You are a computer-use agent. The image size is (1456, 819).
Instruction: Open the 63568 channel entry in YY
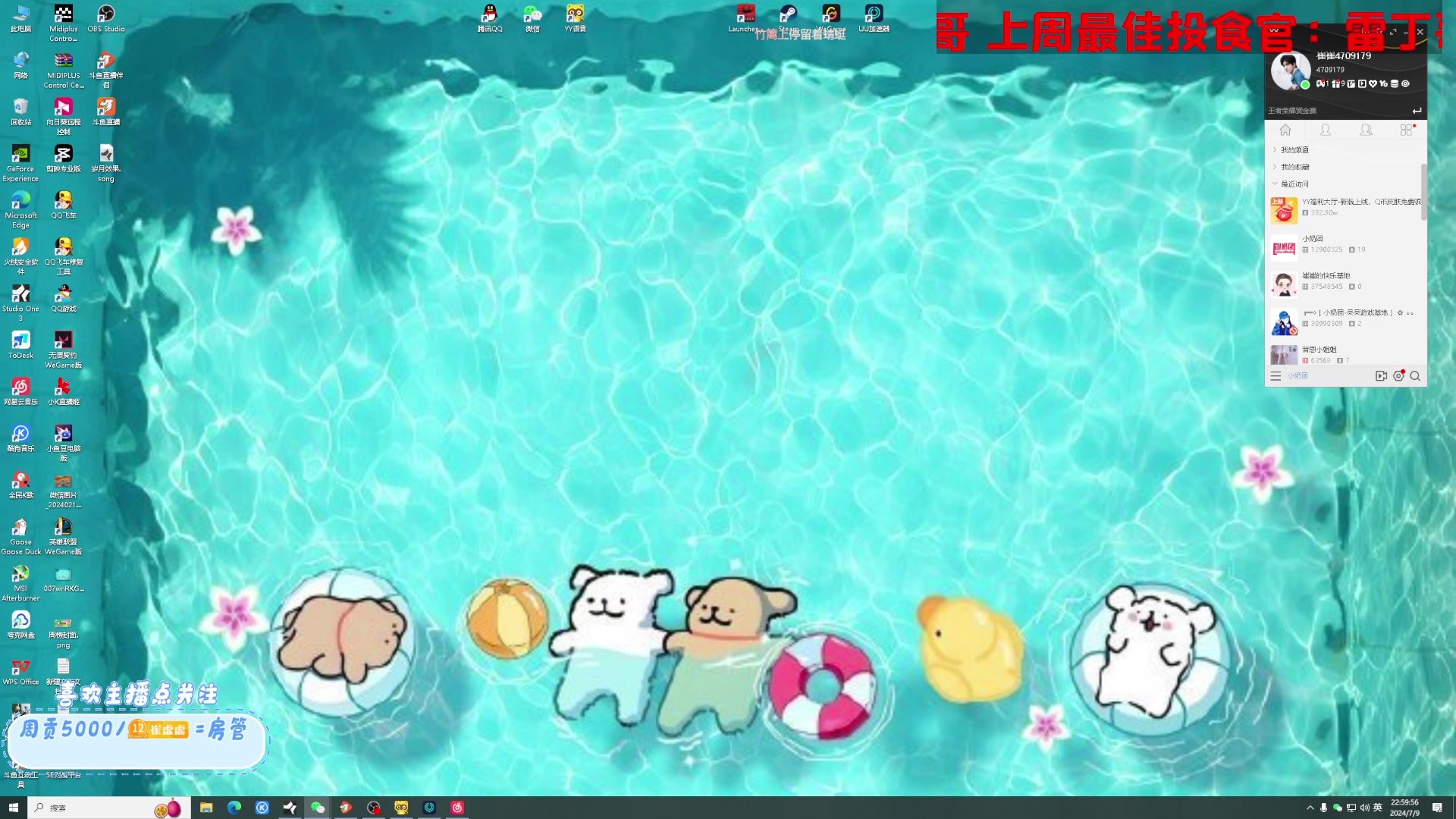pos(1345,354)
